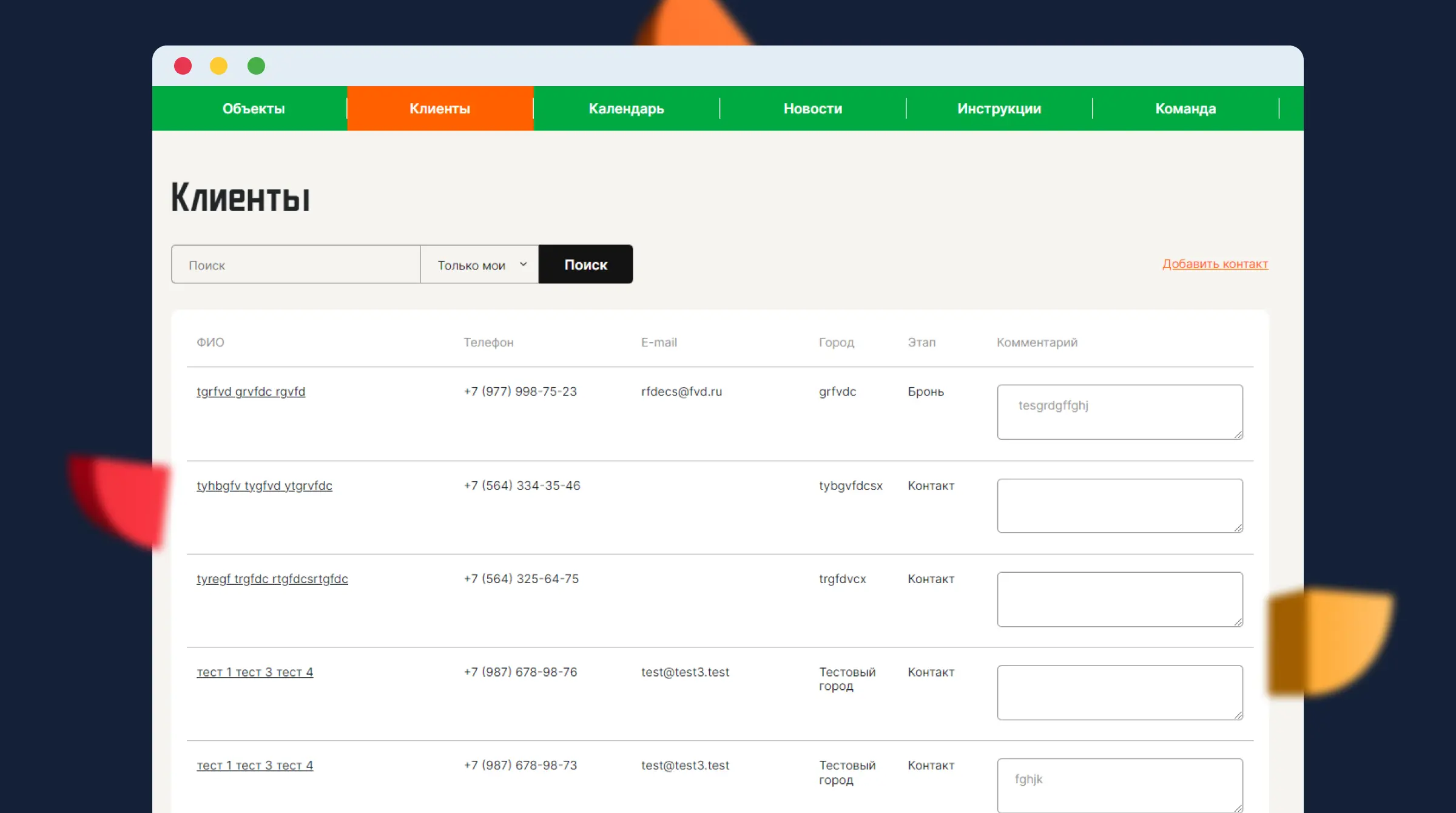Screen dimensions: 1456x813
Task: Click the red window close dot
Action: pos(183,66)
